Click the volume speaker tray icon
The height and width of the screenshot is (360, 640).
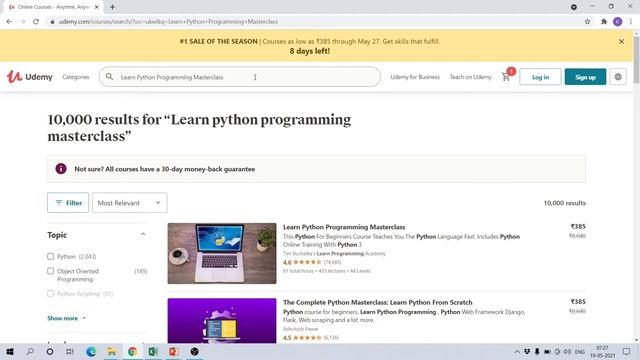tap(567, 351)
